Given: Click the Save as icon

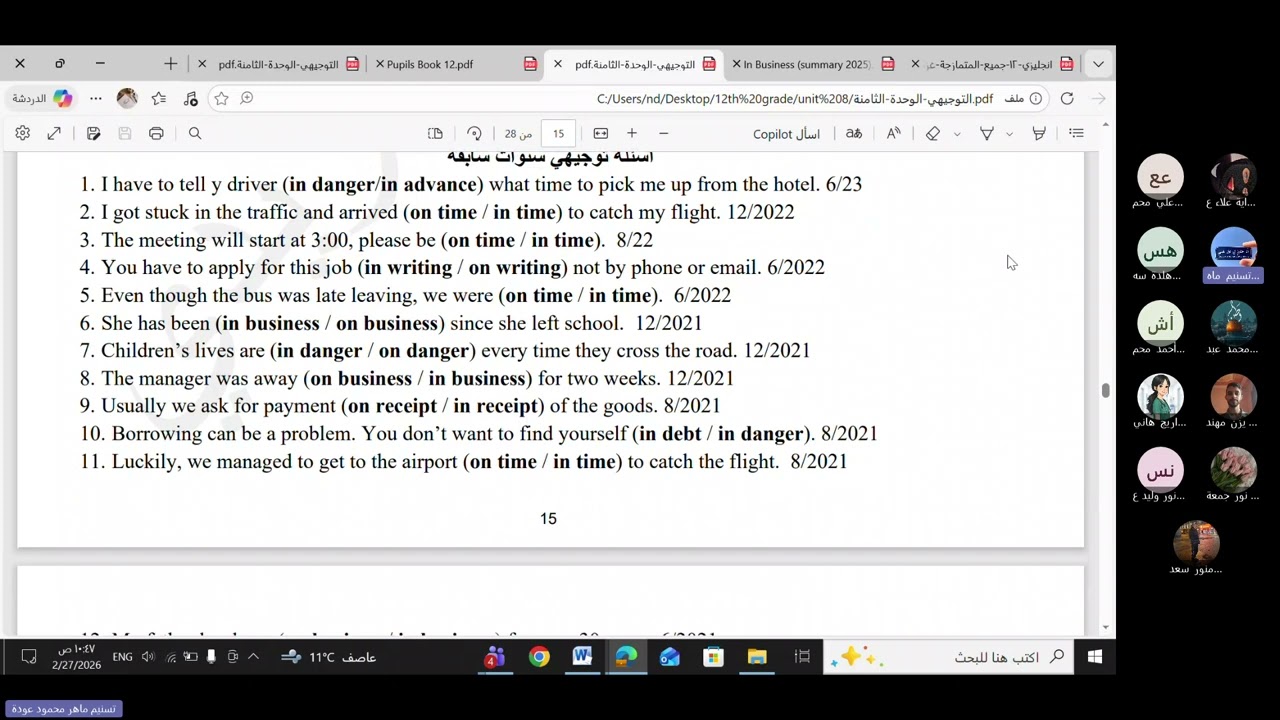Looking at the screenshot, I should point(93,133).
